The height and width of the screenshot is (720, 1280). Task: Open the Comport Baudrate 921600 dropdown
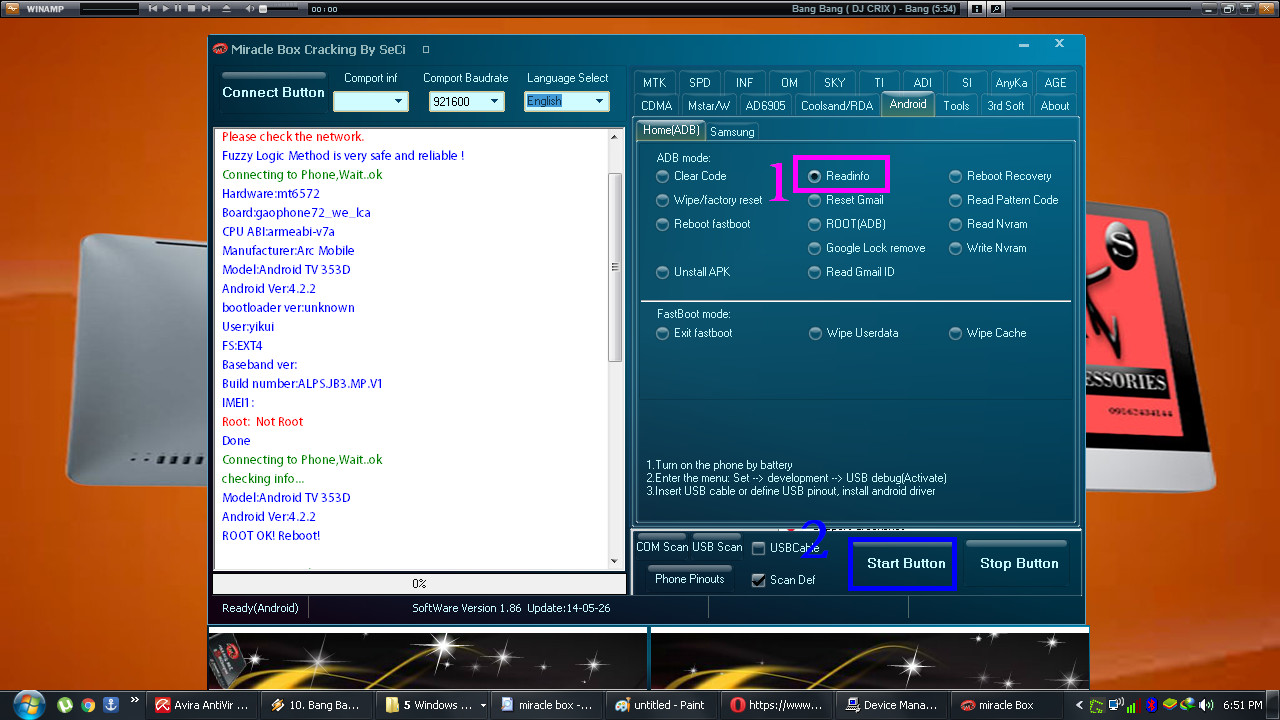[466, 101]
